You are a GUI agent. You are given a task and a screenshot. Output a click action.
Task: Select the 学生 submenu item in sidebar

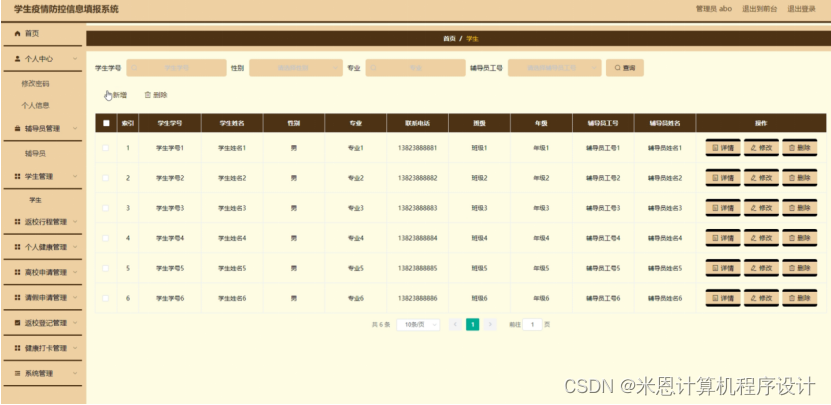click(x=36, y=200)
